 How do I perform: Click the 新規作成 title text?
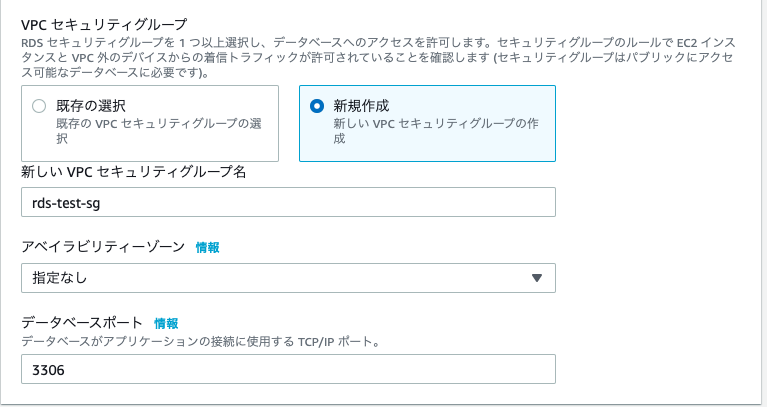pyautogui.click(x=363, y=105)
